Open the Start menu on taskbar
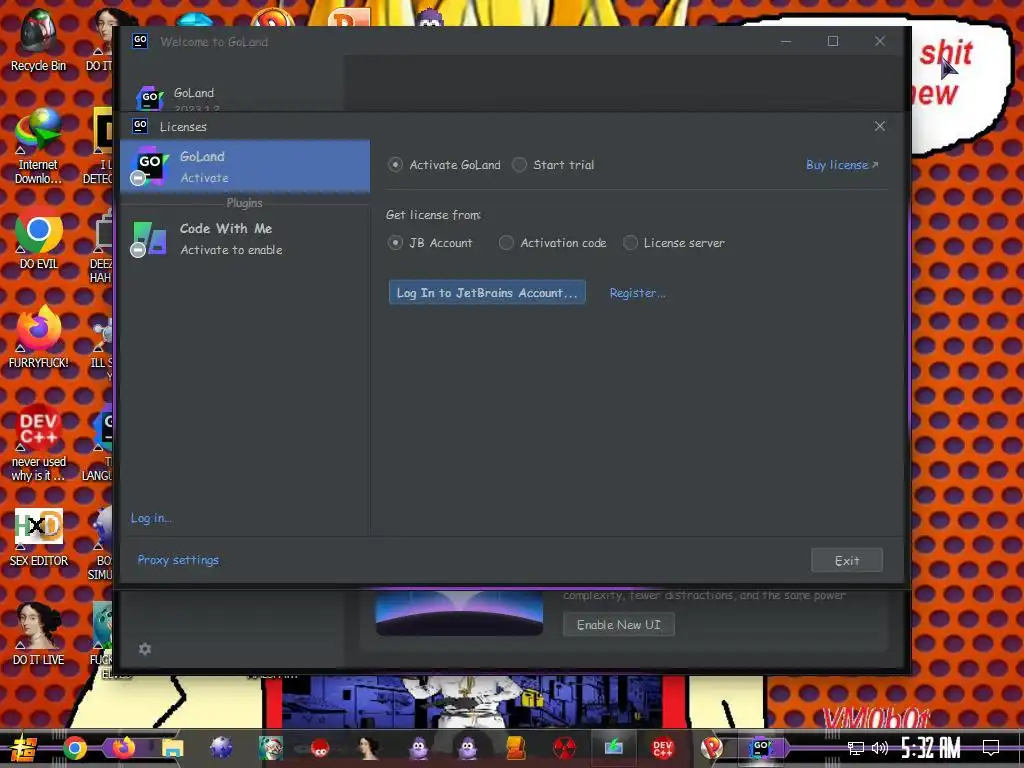 (x=23, y=748)
